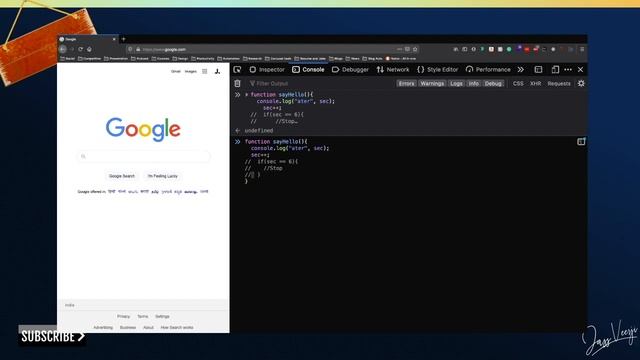The image size is (640, 360).
Task: Select the Google browser tab
Action: tap(87, 39)
